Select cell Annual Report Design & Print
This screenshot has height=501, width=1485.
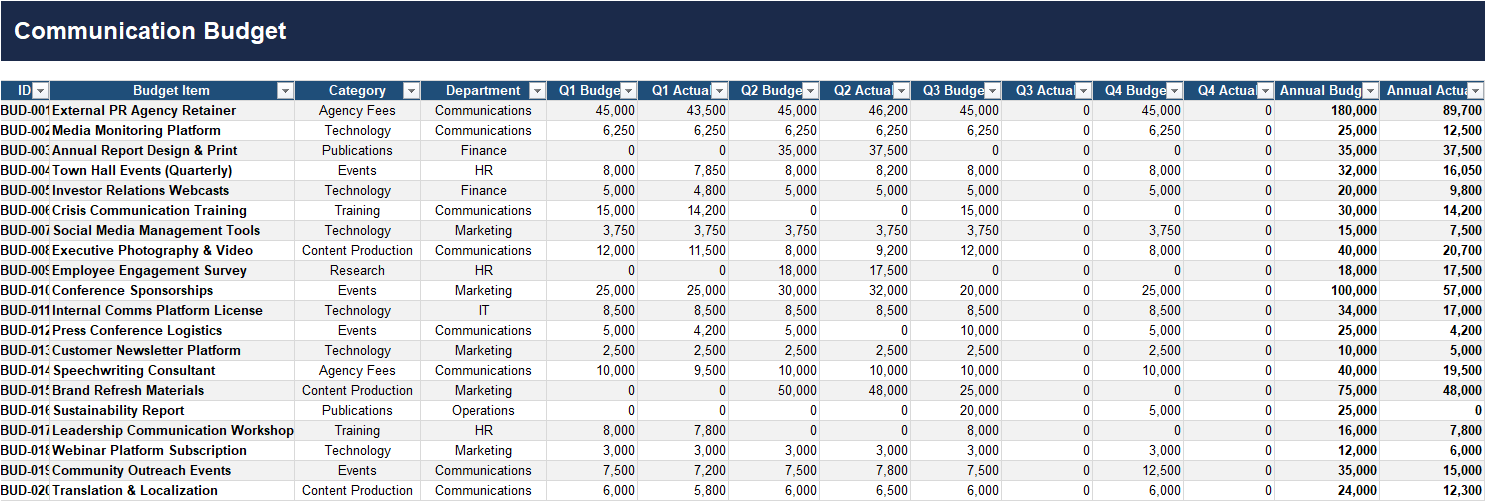pyautogui.click(x=172, y=151)
